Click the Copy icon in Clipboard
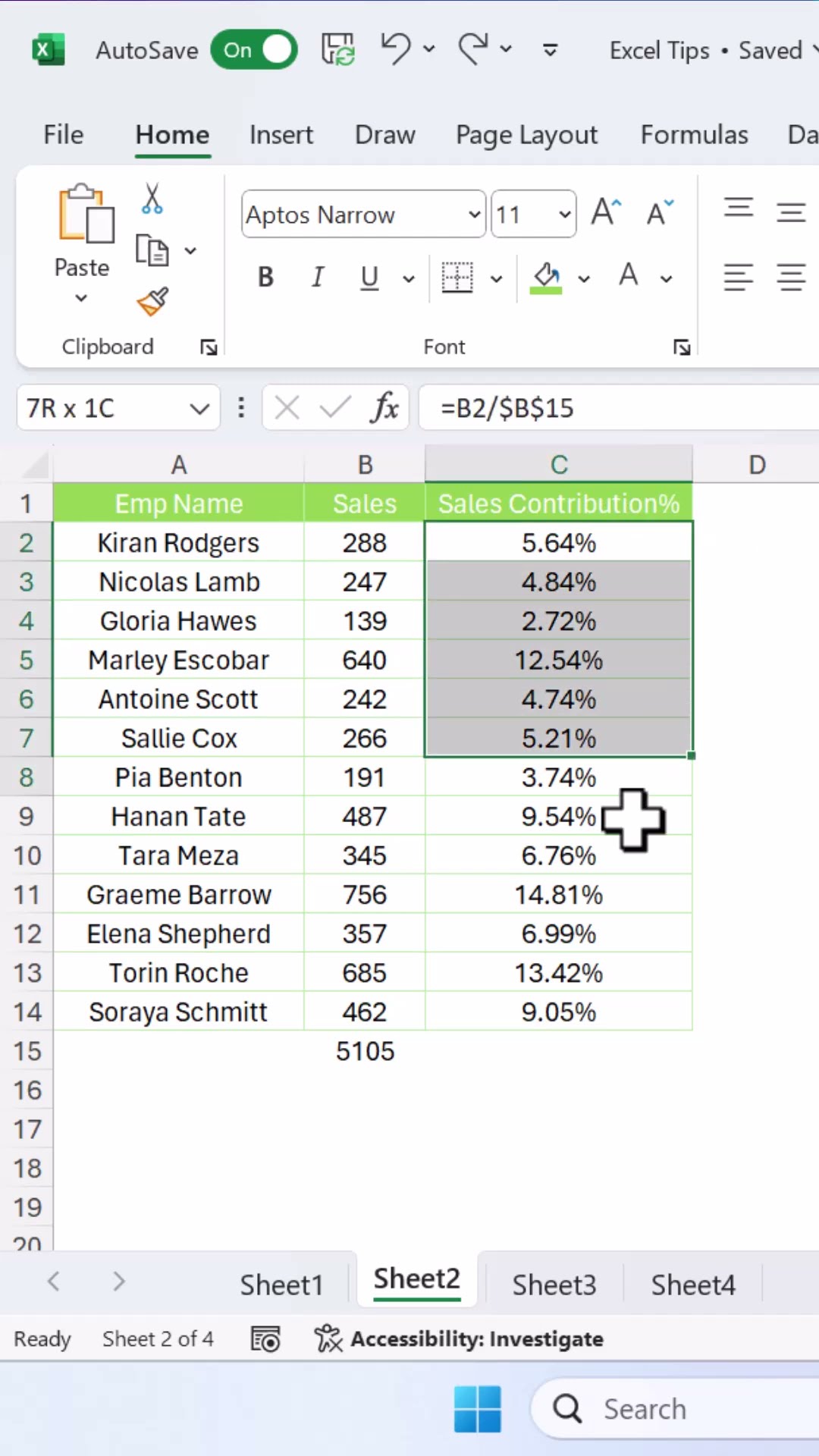This screenshot has height=1456, width=819. pyautogui.click(x=152, y=250)
